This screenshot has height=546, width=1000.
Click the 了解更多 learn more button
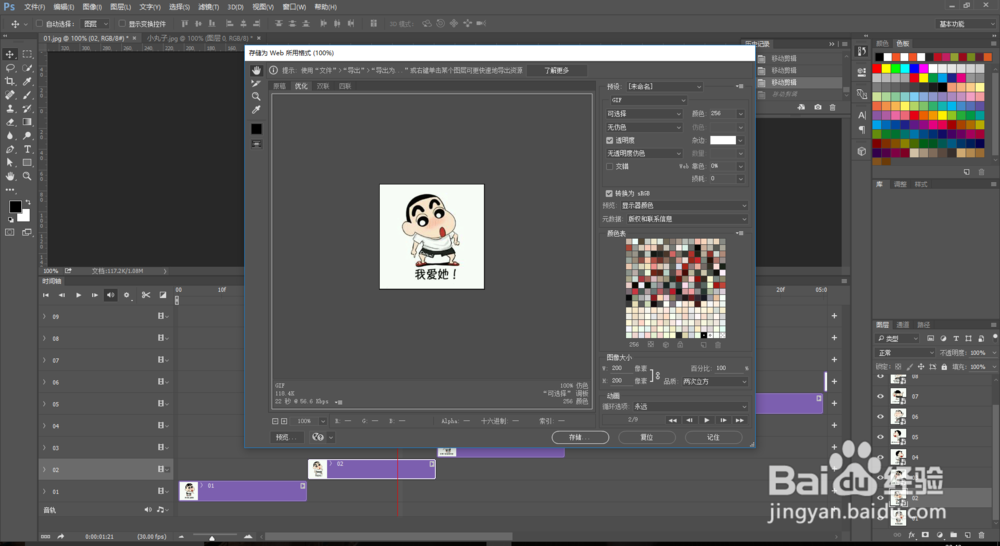(x=556, y=71)
